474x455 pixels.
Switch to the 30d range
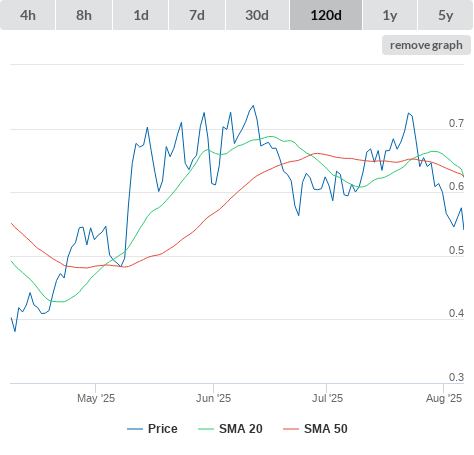coord(257,15)
